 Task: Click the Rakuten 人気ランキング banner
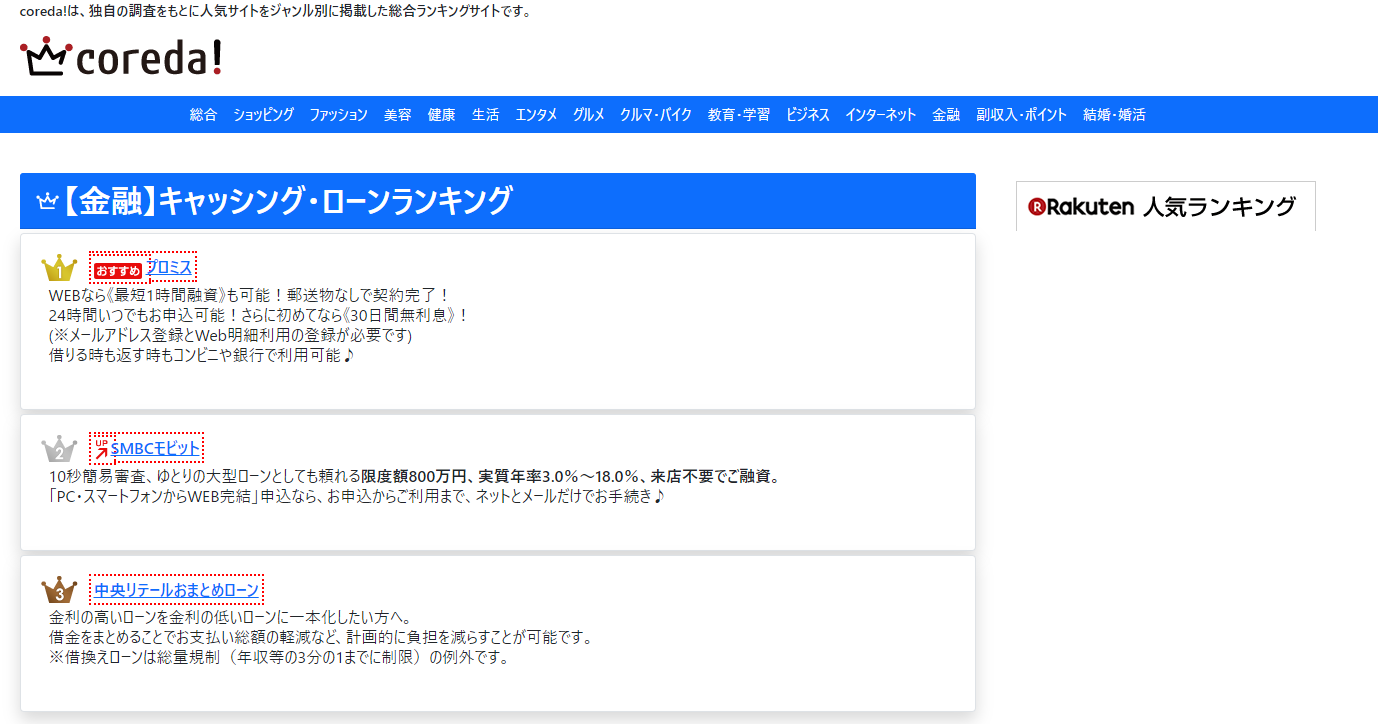[x=1165, y=206]
